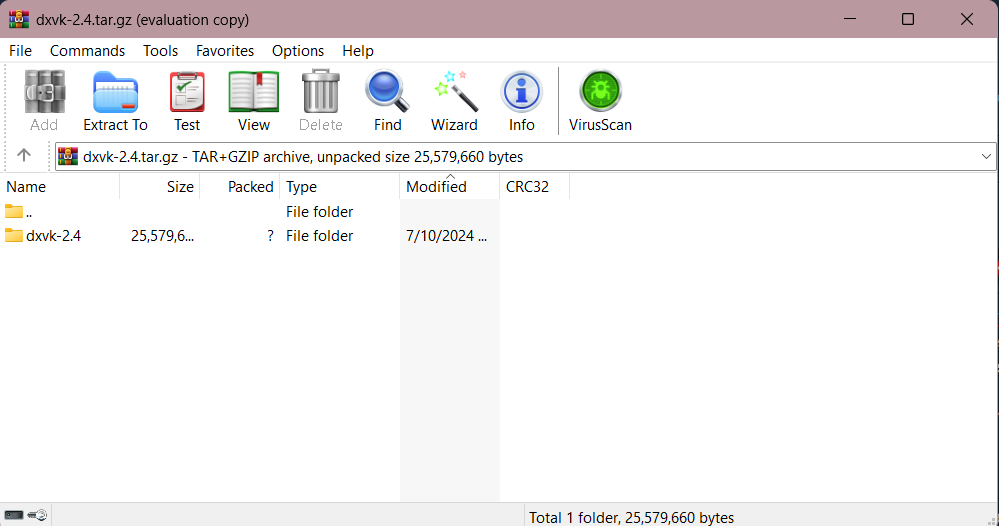Screen dimensions: 999x526
Task: Sort by the Packed column header
Action: pyautogui.click(x=240, y=187)
